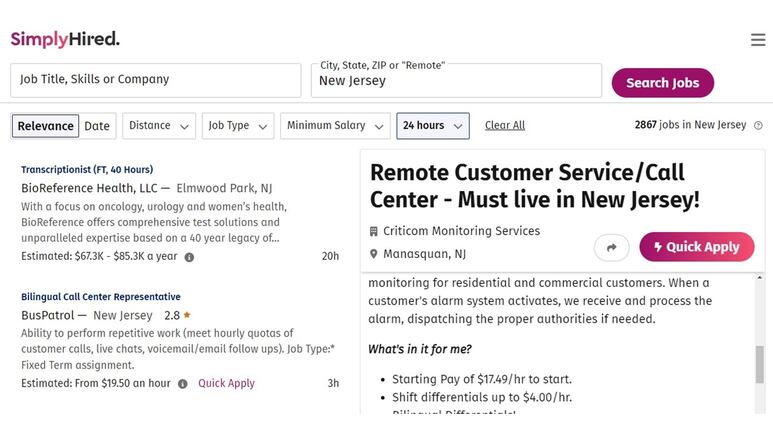The image size is (773, 435).
Task: Click the SimplyHired logo
Action: [65, 39]
